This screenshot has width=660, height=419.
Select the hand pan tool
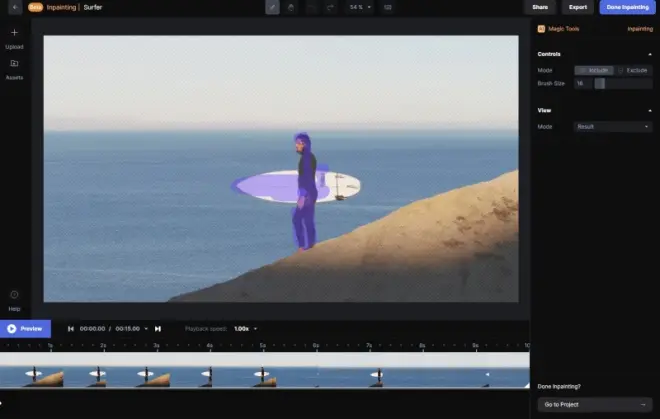click(292, 7)
